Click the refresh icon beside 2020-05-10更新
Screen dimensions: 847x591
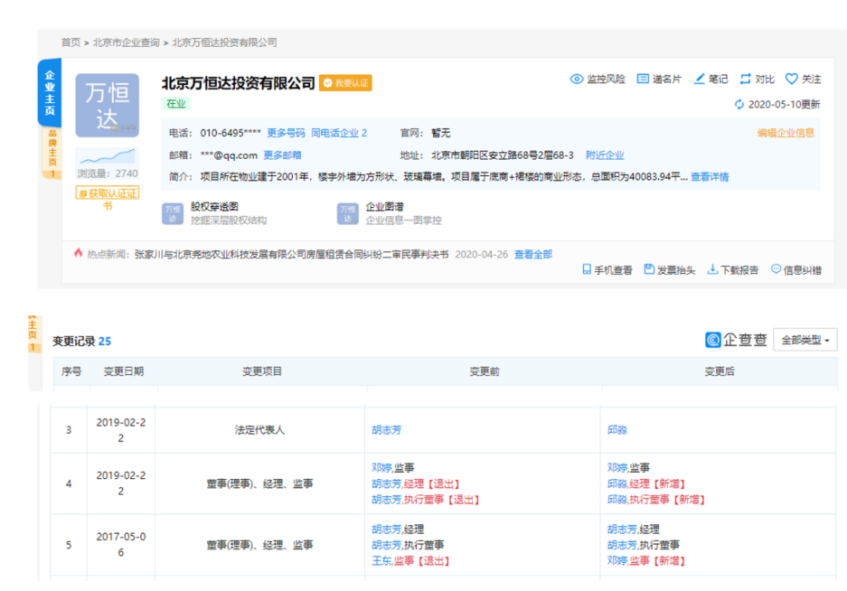tap(739, 104)
